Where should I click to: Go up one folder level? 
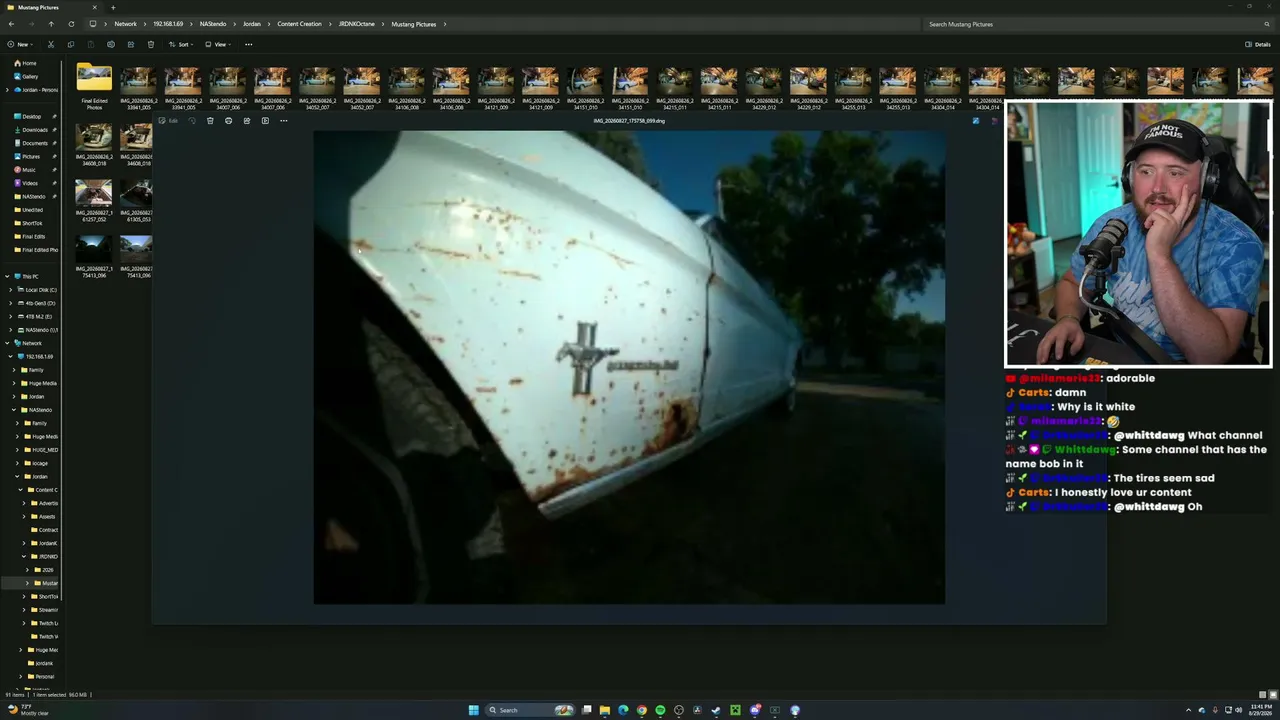coord(51,24)
